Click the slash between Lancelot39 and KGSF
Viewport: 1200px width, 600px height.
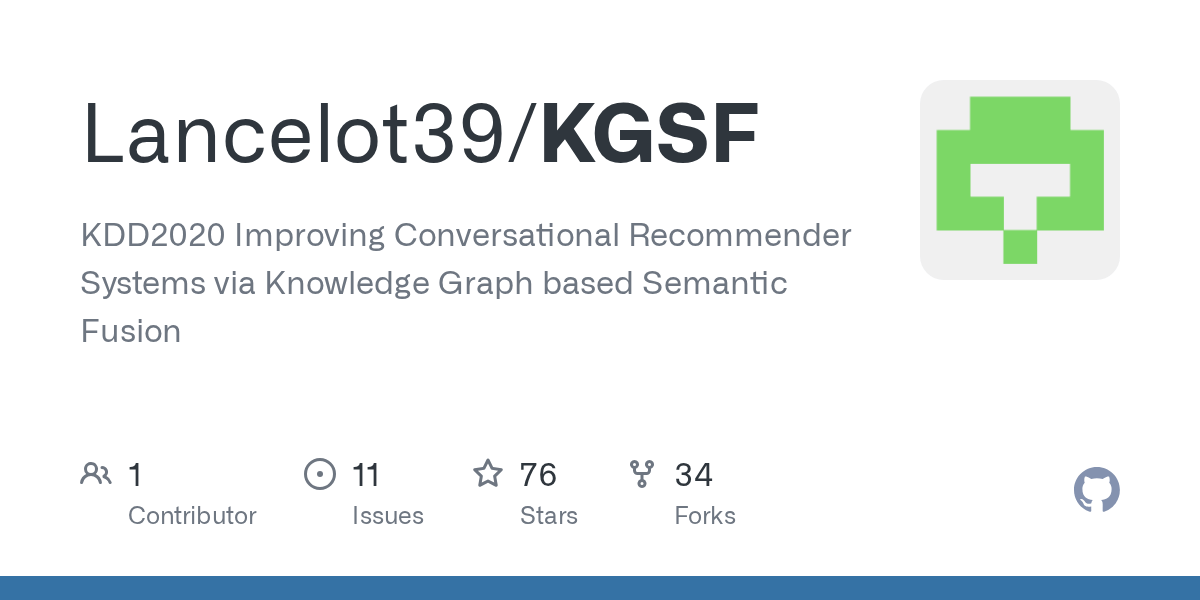tap(523, 134)
